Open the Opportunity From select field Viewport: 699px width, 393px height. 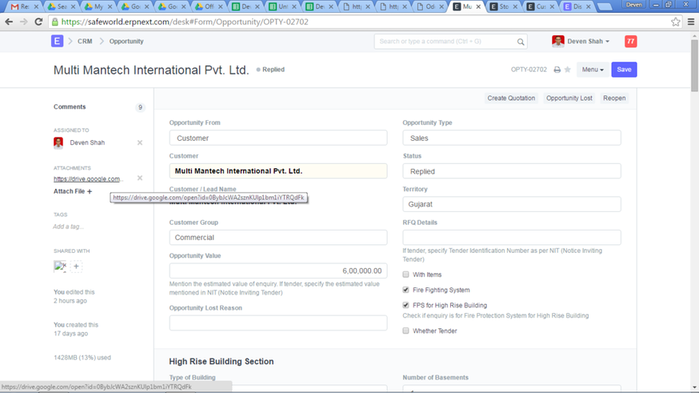[278, 138]
